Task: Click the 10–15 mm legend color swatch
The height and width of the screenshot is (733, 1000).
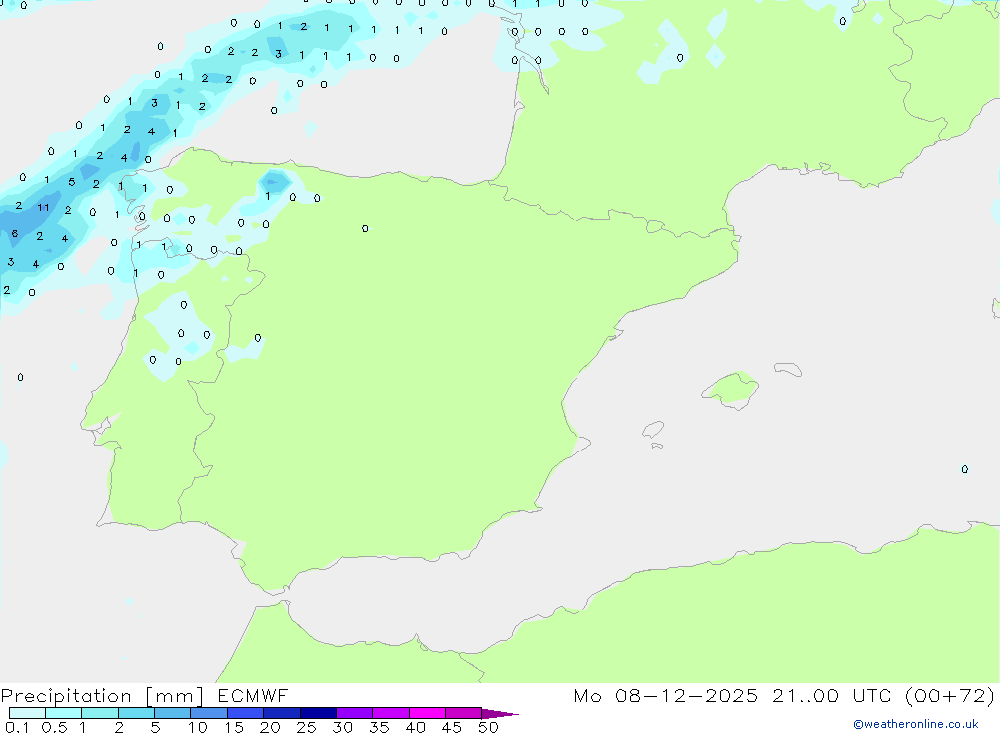Action: tap(209, 713)
